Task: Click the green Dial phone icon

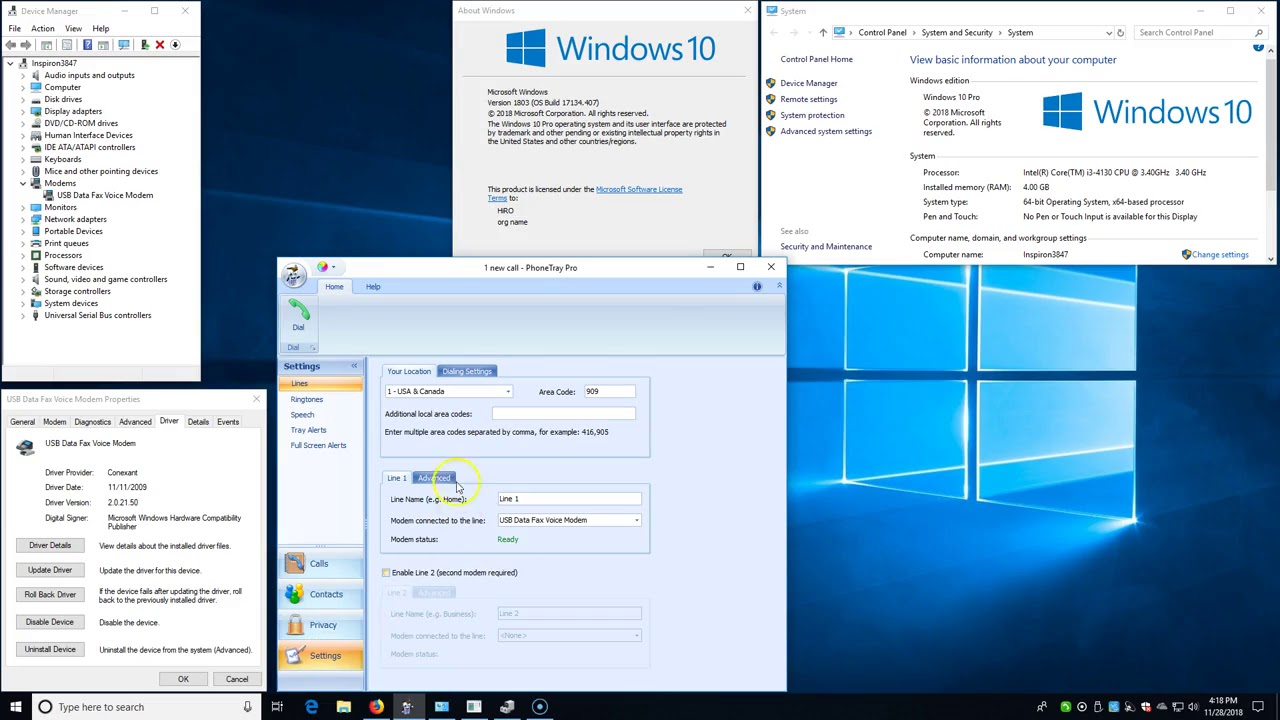Action: (298, 309)
